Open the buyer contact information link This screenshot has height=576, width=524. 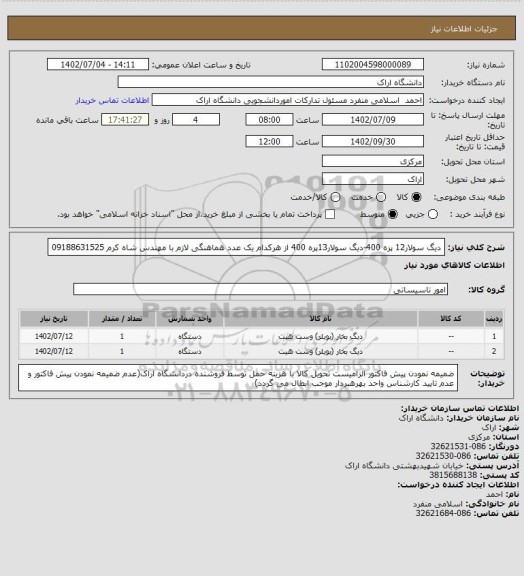pos(112,100)
